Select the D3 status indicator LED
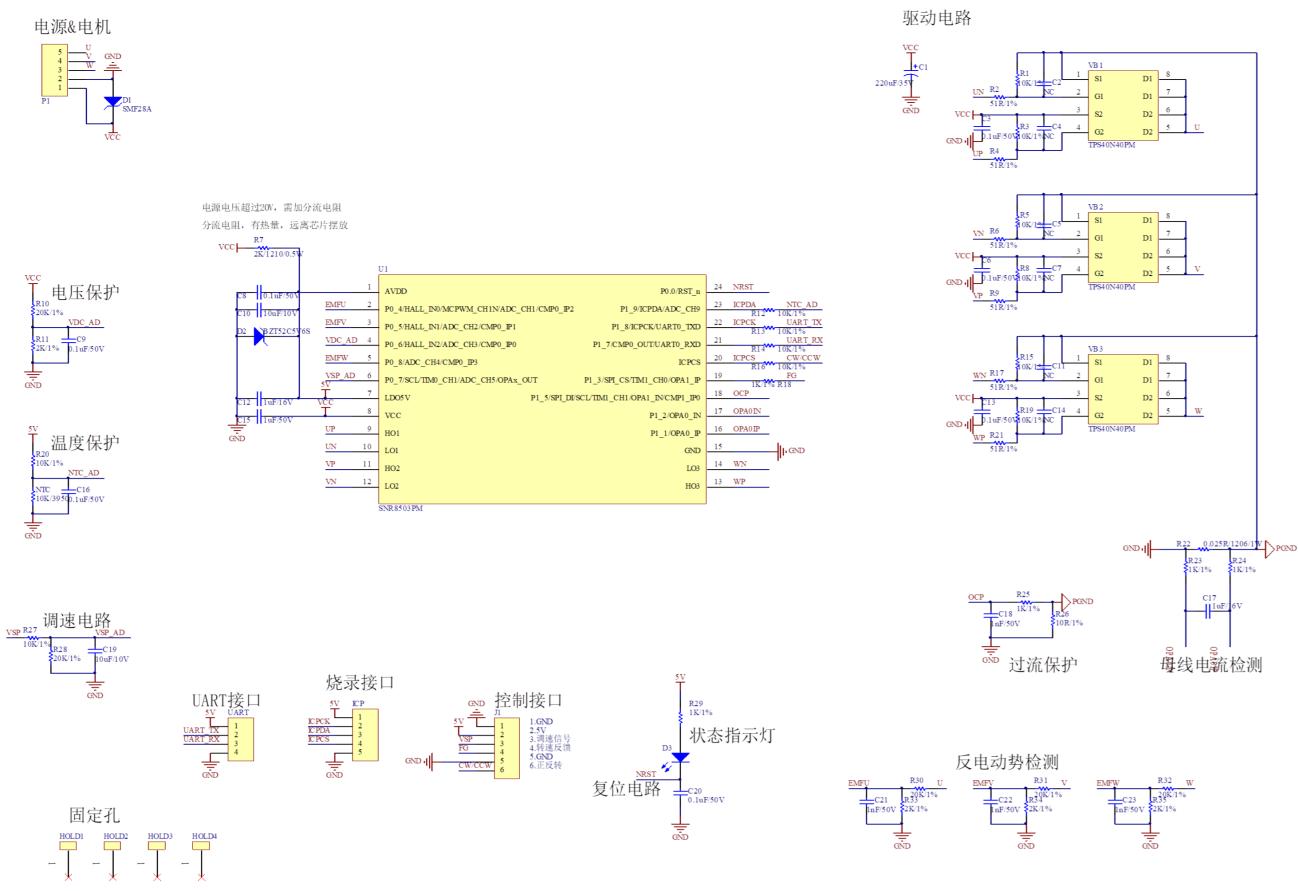 (681, 757)
